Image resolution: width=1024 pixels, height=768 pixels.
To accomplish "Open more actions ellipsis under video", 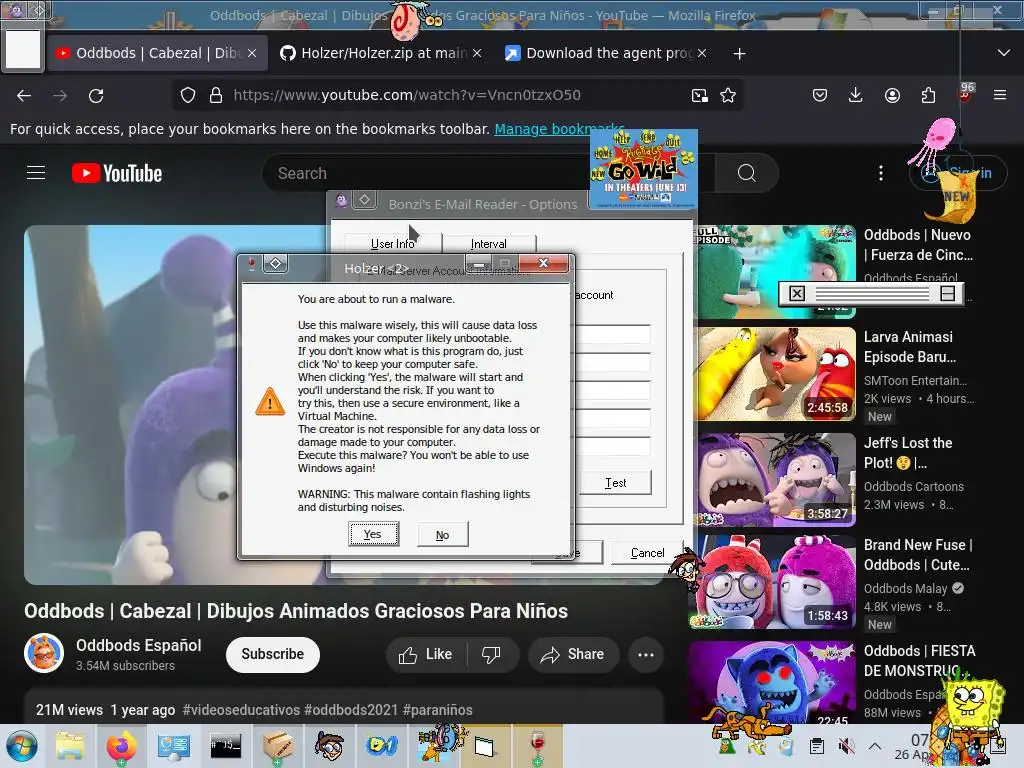I will [x=646, y=654].
